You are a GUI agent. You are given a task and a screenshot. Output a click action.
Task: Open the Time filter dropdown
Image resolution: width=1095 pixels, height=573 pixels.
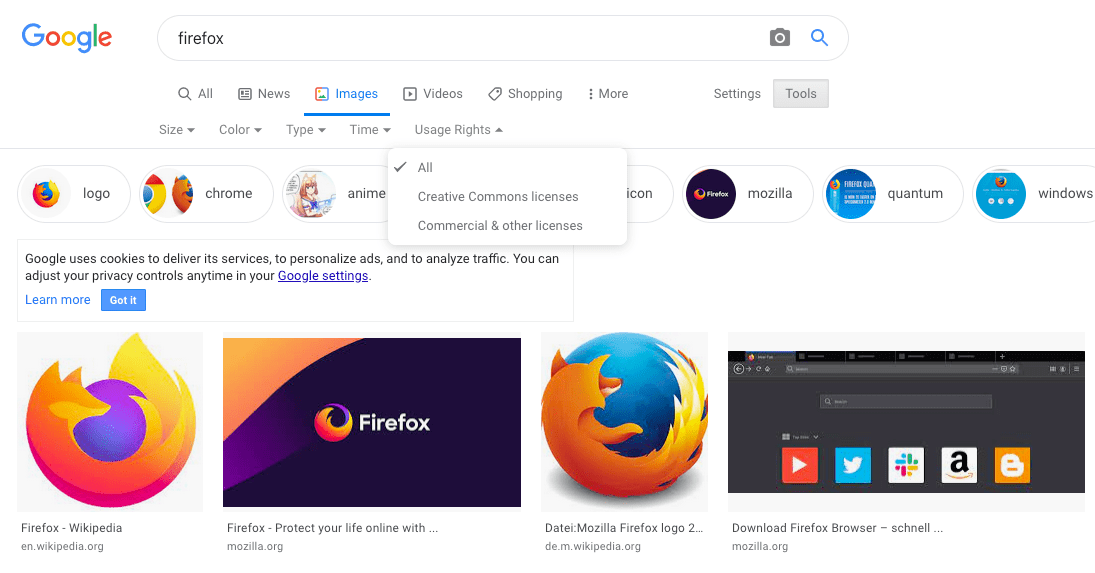click(x=369, y=130)
